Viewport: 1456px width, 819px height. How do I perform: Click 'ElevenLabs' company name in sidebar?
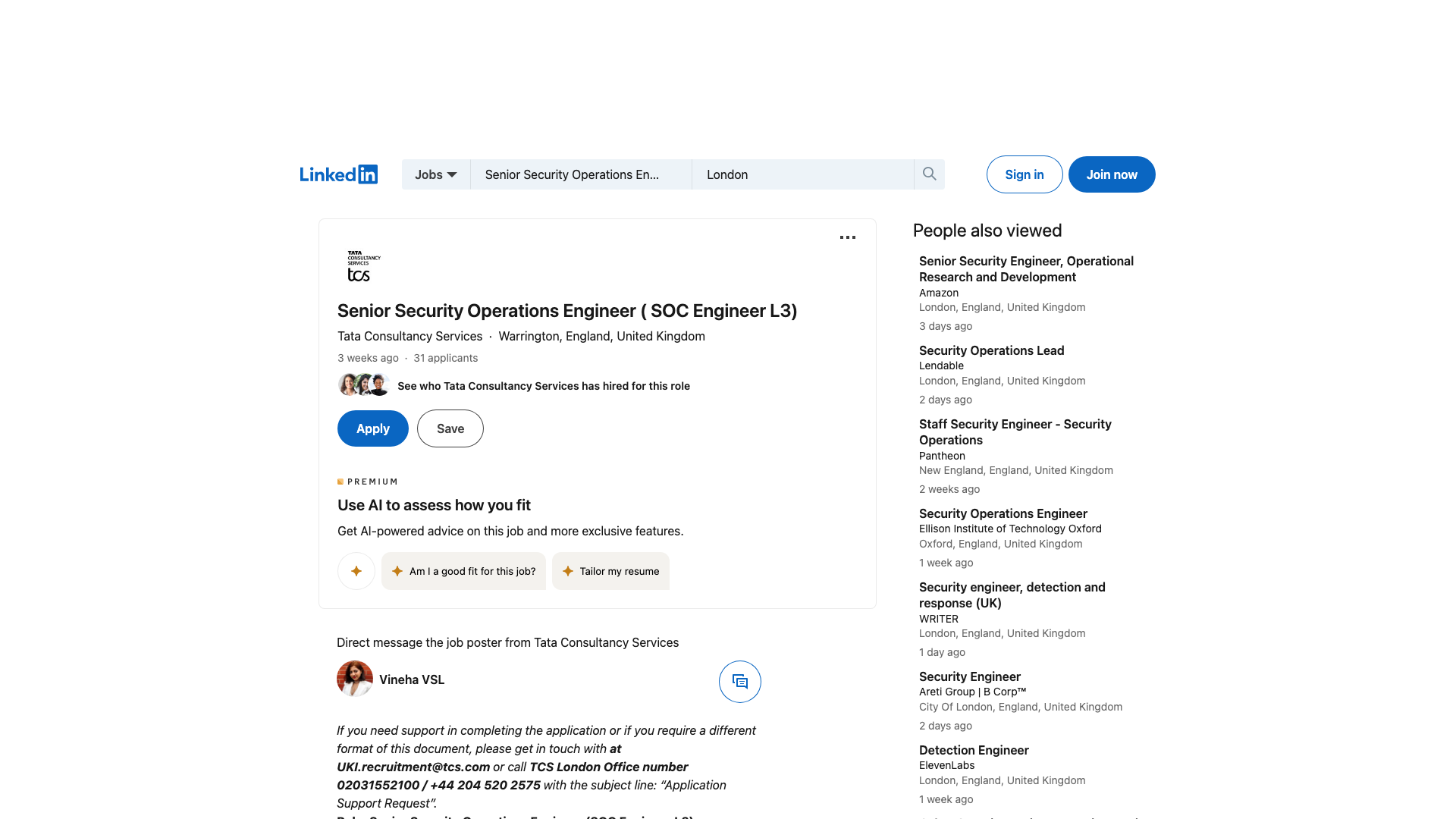pos(947,765)
